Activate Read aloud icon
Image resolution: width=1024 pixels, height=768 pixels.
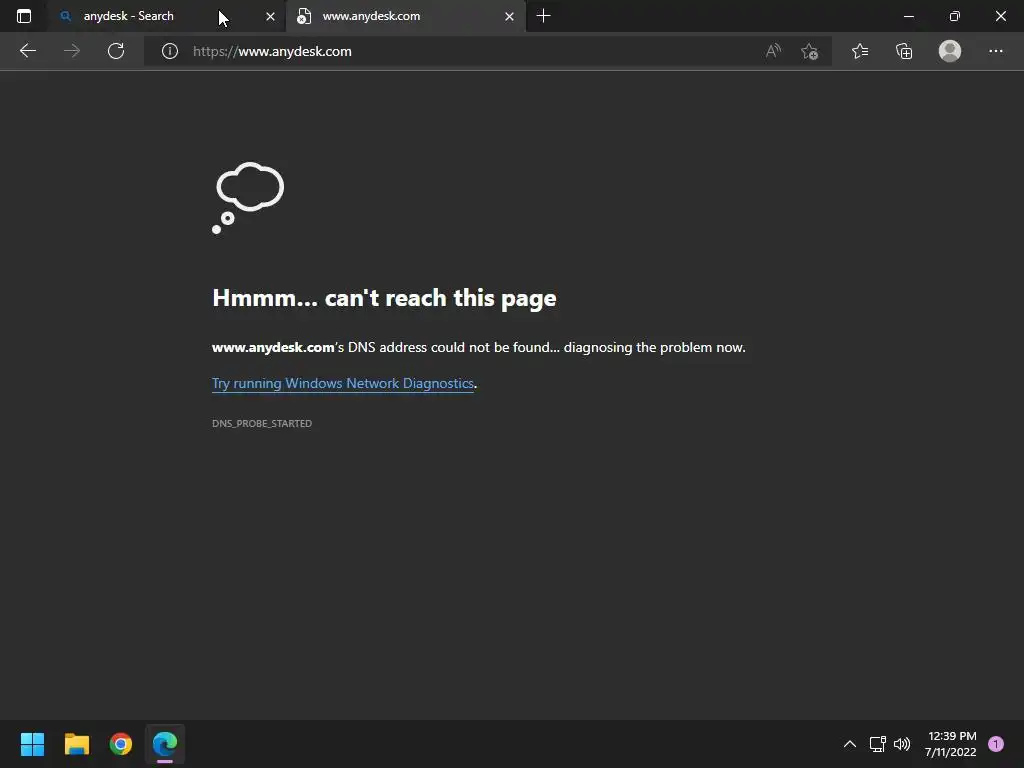pos(773,51)
